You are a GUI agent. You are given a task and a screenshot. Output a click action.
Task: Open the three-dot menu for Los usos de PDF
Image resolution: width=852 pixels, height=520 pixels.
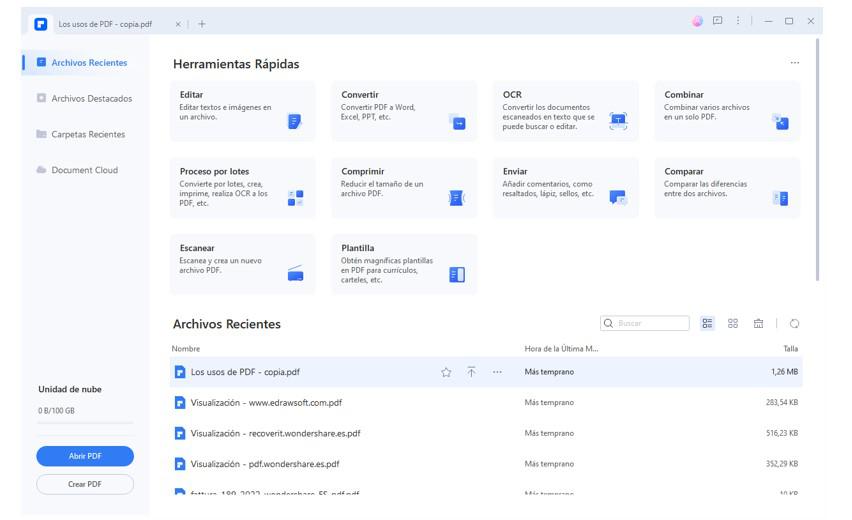[x=497, y=372]
